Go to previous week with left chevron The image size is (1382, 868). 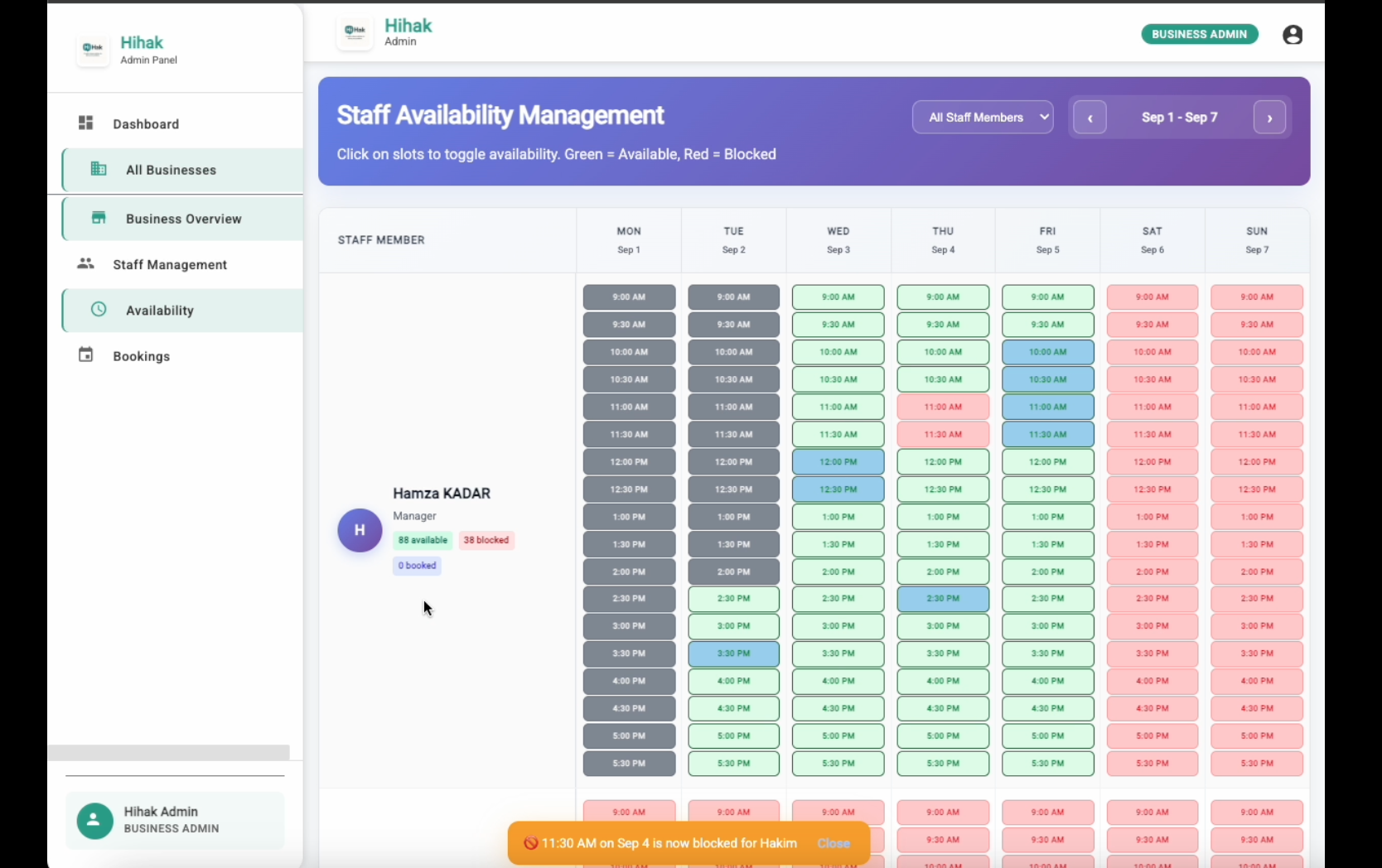coord(1090,117)
